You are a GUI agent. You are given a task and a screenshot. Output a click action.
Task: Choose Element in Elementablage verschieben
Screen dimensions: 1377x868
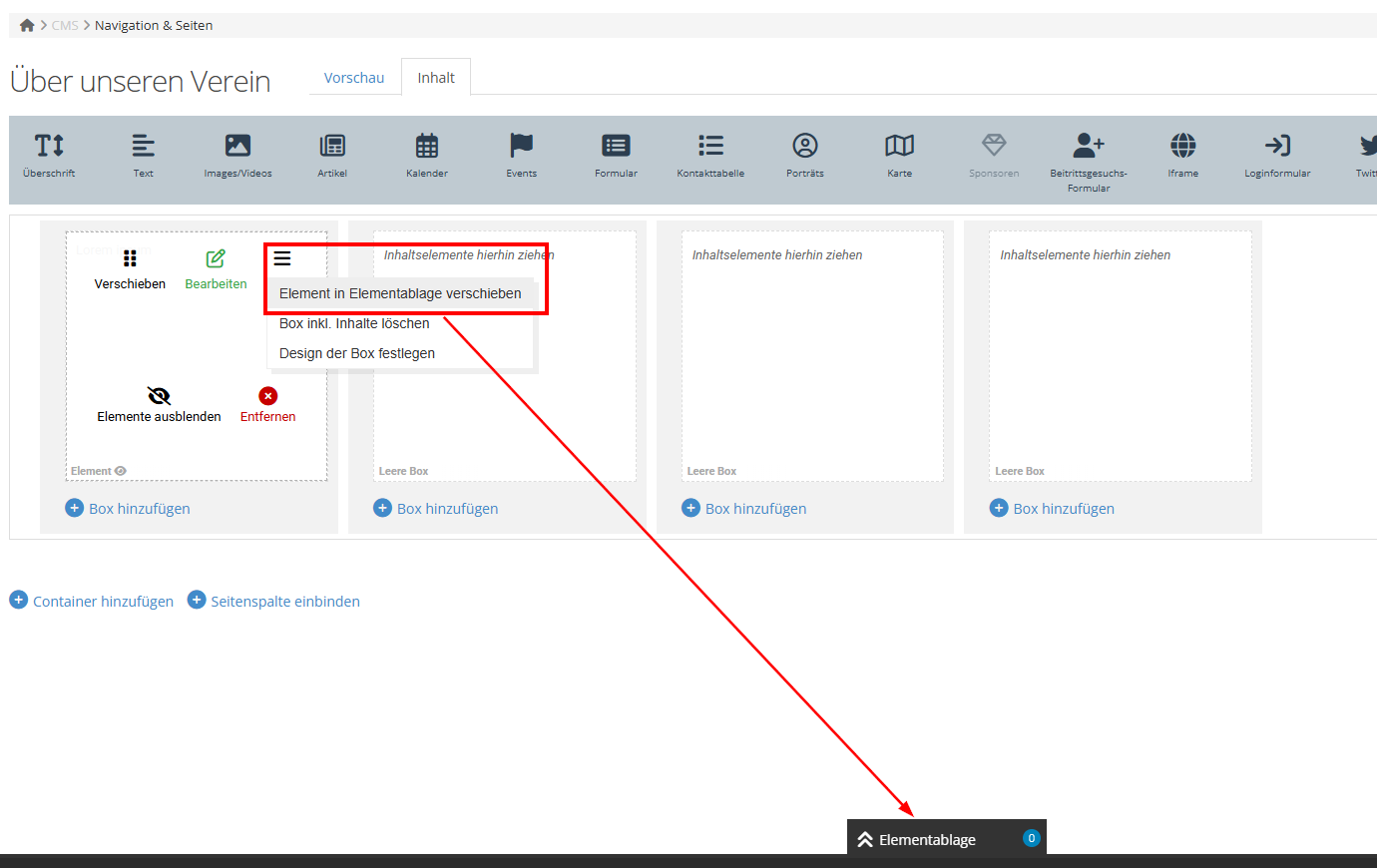tap(400, 293)
